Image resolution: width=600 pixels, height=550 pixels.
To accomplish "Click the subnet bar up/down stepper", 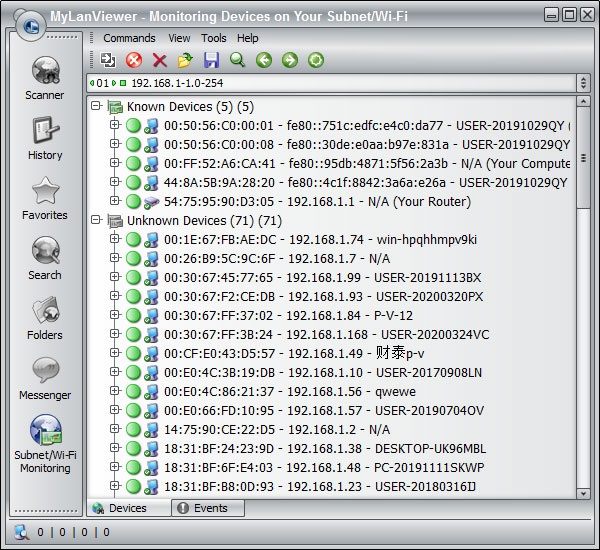I will pos(583,83).
